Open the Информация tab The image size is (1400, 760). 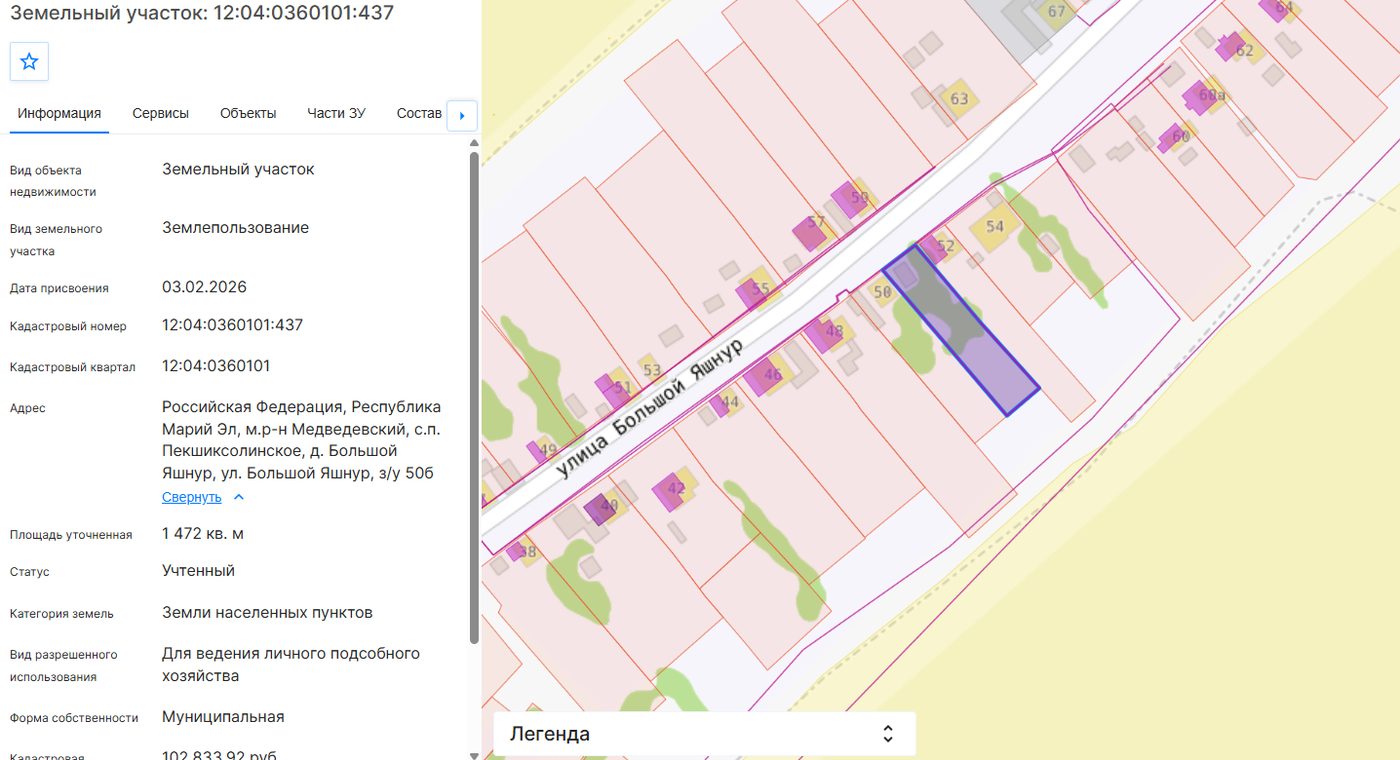[59, 113]
